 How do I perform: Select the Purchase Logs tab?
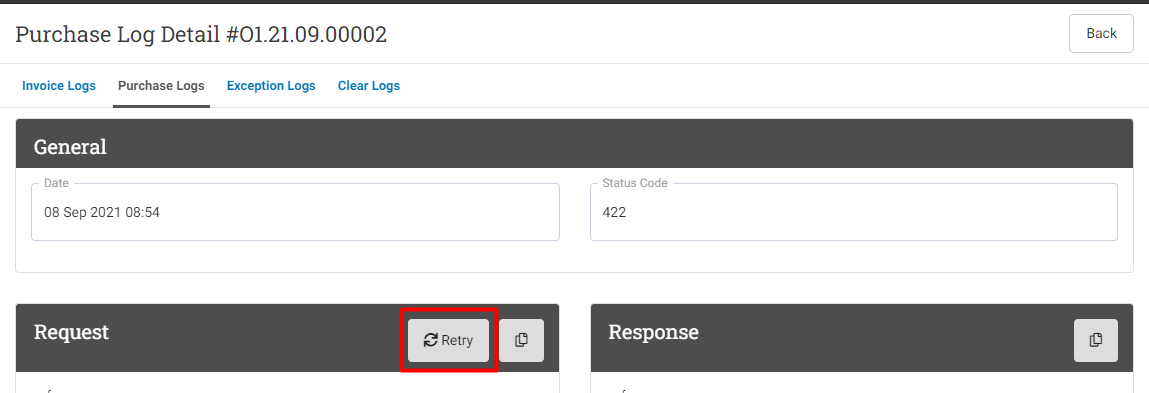[161, 86]
